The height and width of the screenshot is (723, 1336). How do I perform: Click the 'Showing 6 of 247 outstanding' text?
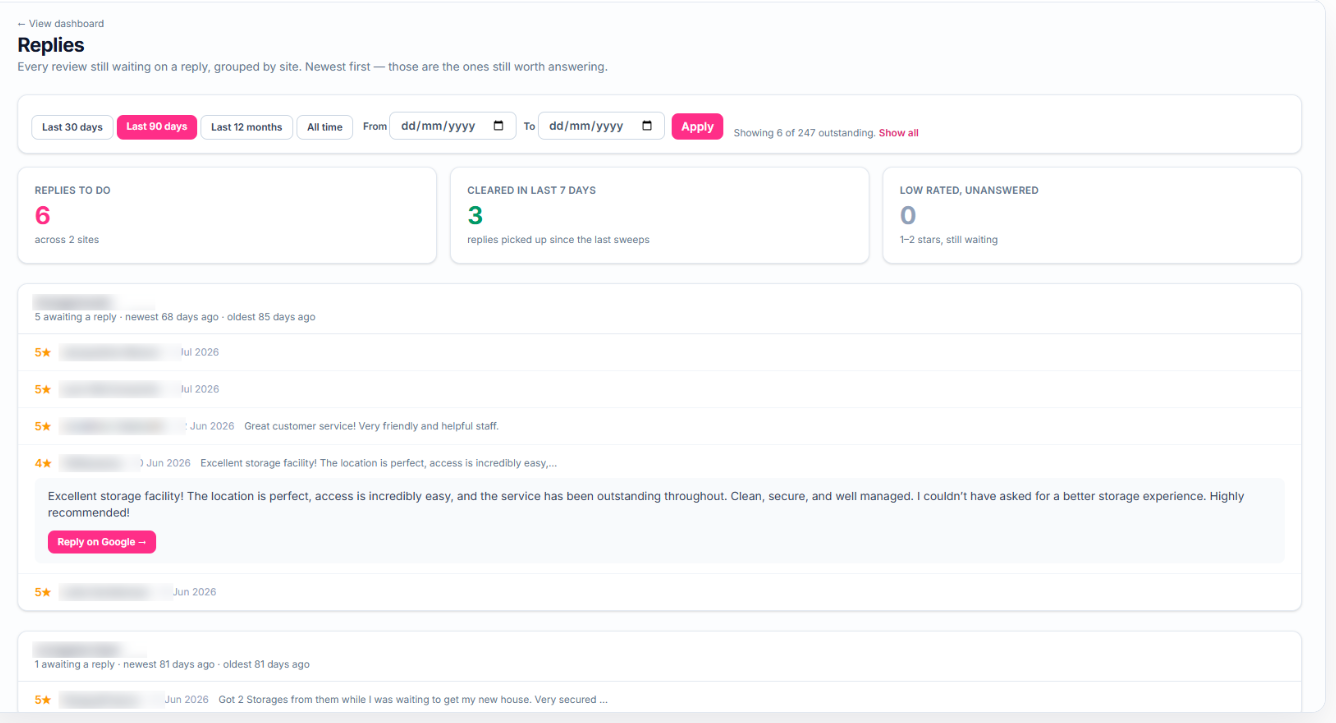[x=804, y=133]
